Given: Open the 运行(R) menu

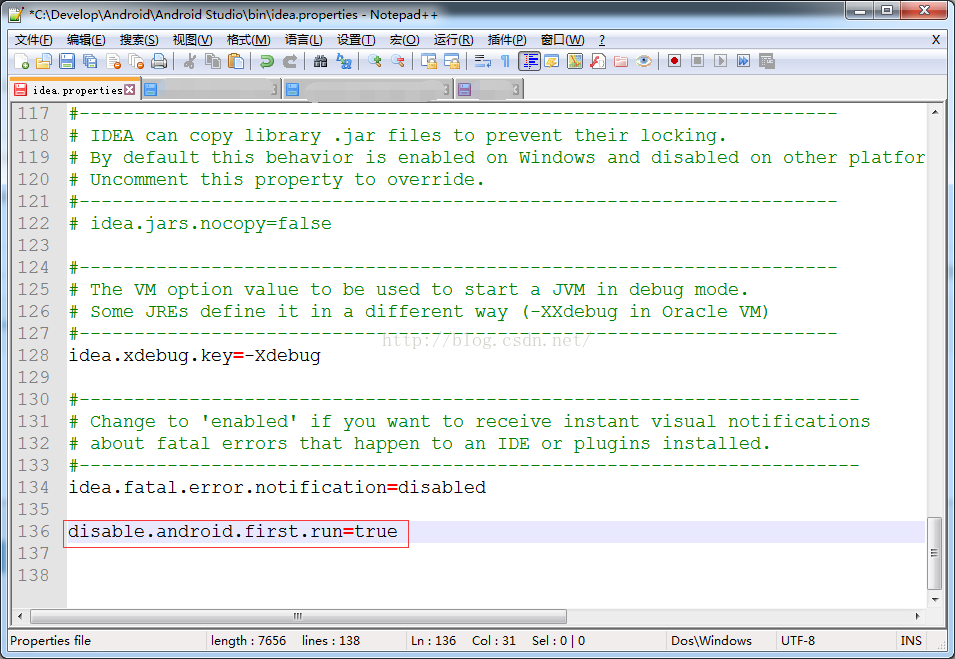Looking at the screenshot, I should (x=453, y=40).
